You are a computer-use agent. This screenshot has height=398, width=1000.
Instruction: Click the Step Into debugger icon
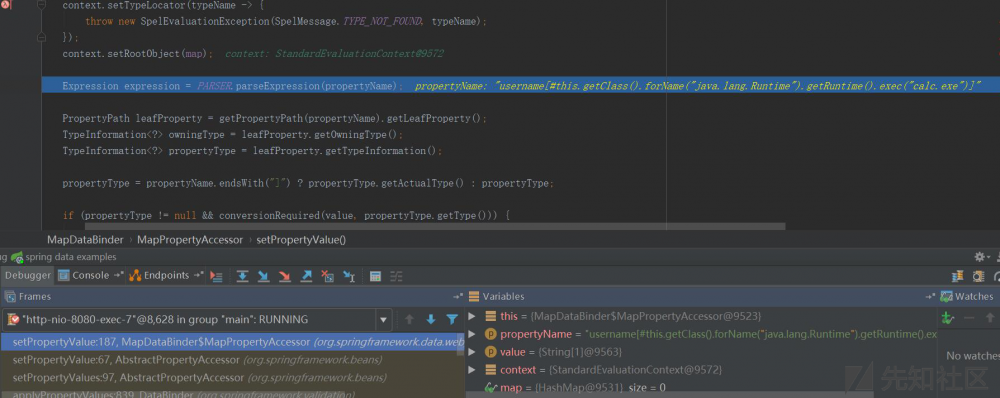tap(263, 276)
